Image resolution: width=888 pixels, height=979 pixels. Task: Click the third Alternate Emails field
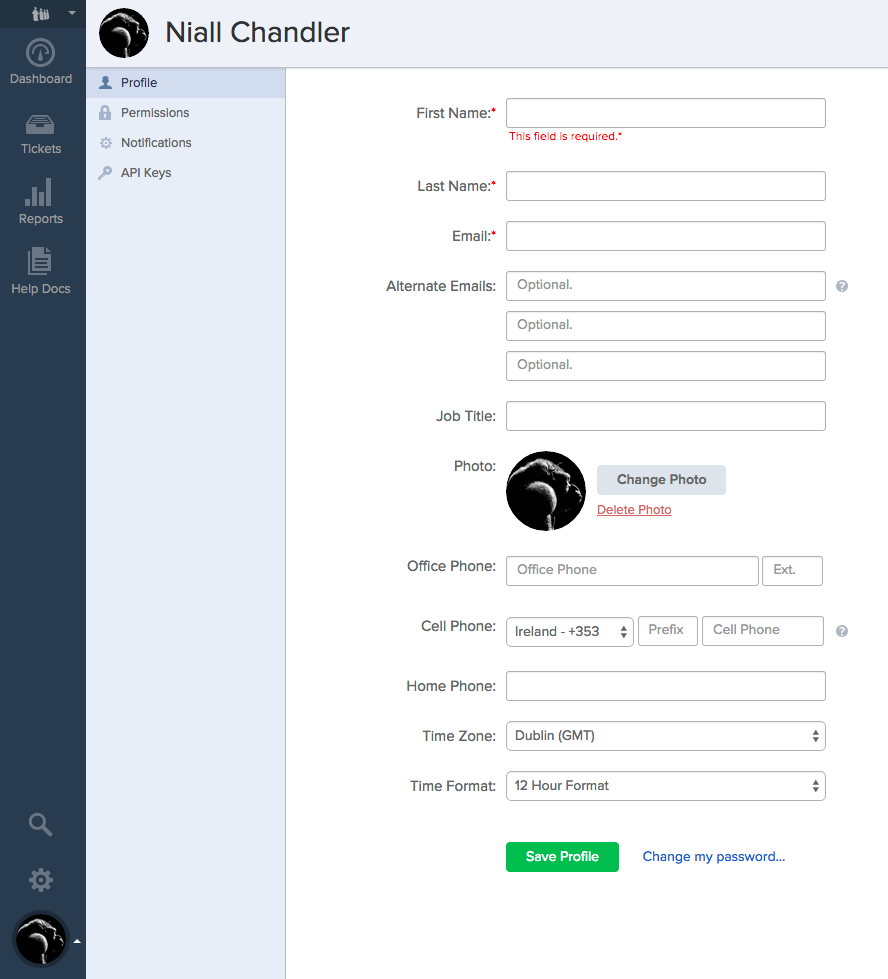tap(666, 366)
